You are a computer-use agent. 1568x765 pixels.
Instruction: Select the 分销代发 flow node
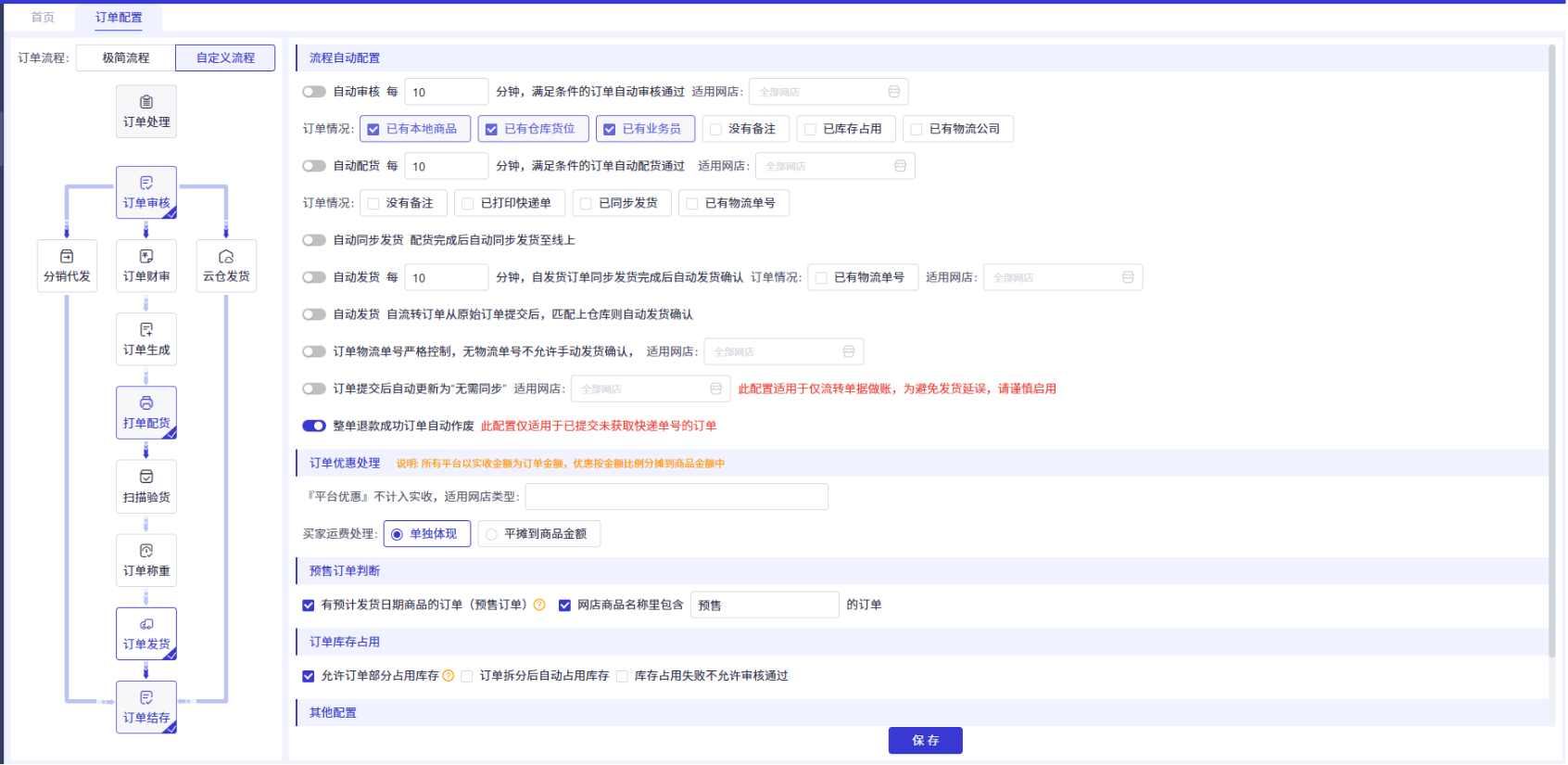pos(67,266)
